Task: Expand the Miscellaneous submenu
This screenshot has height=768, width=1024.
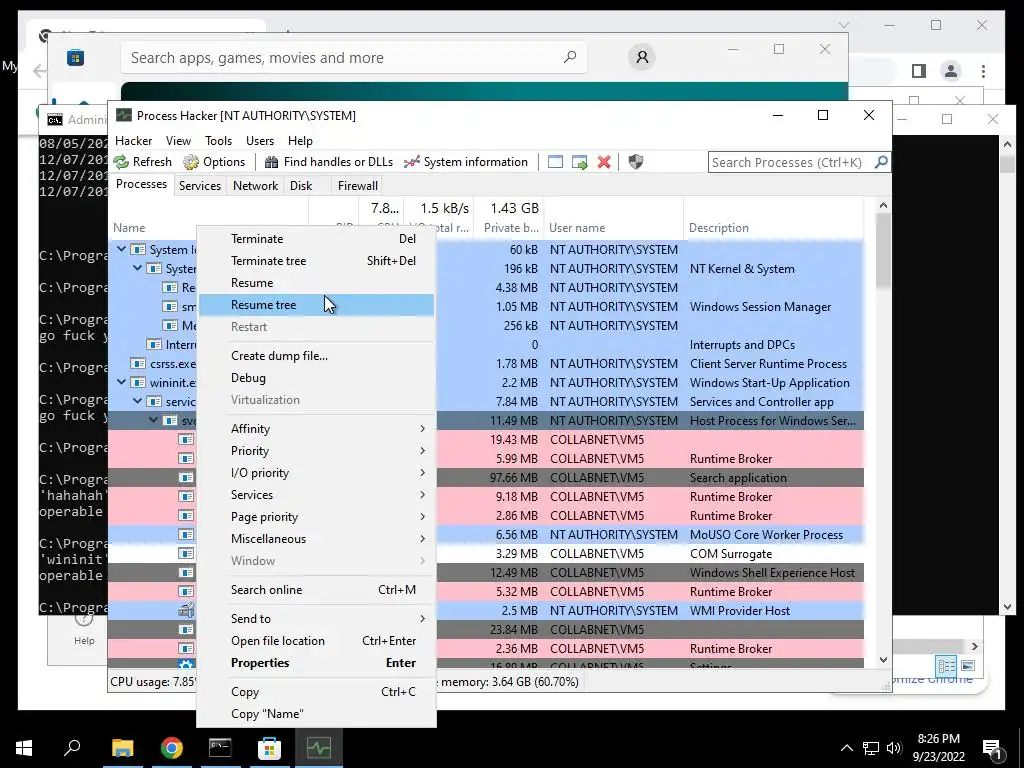Action: [316, 539]
